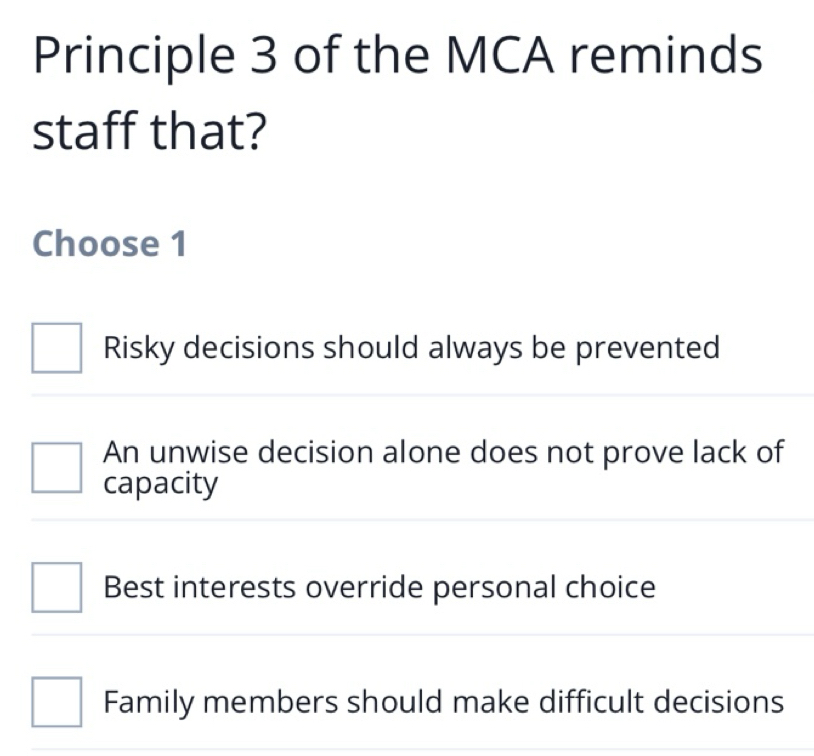
Task: Click the 'Choose 1' instruction text
Action: 109,243
